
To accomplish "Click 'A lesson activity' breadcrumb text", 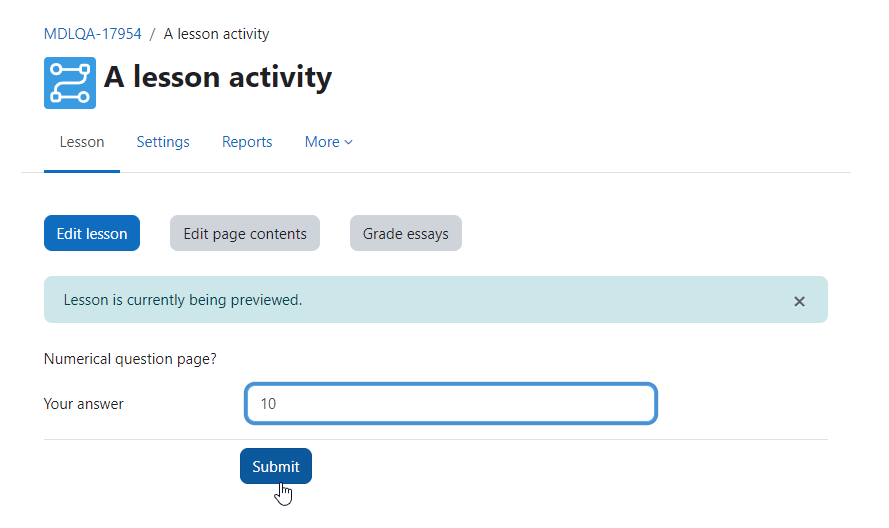I will (216, 34).
